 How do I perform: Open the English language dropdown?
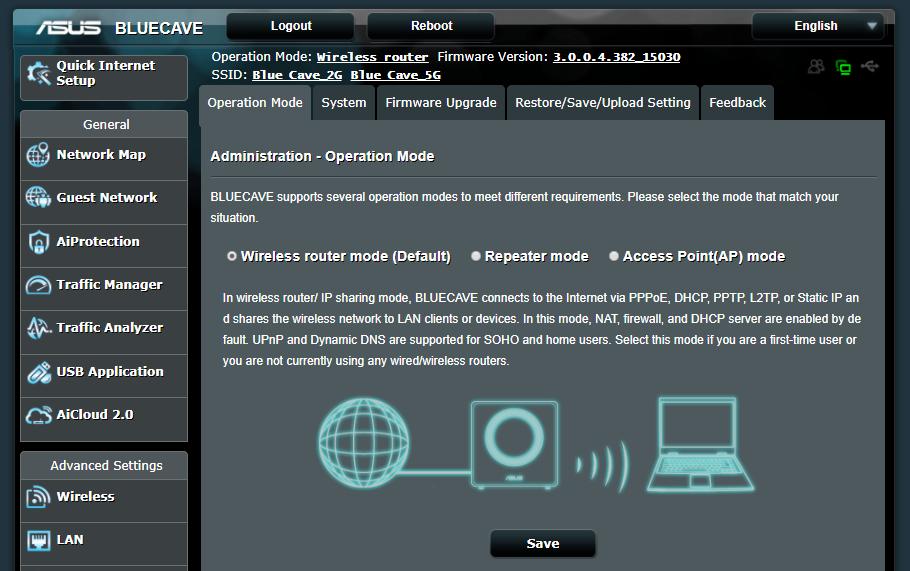pos(818,26)
